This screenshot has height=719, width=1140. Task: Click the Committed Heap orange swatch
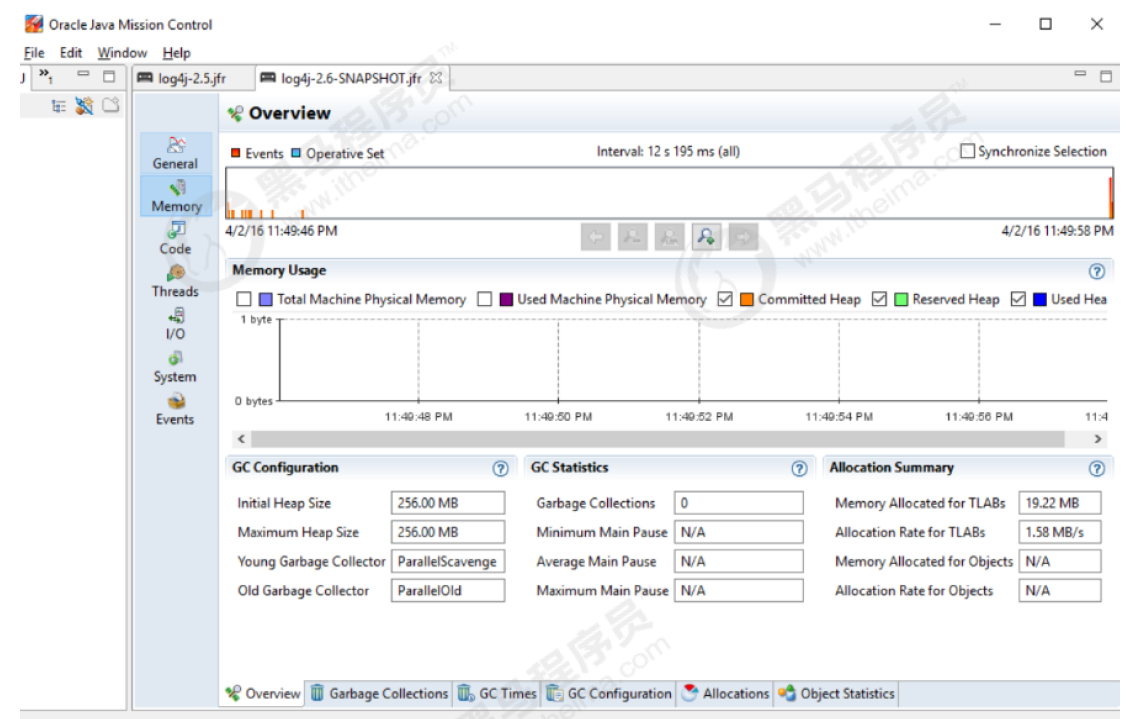(x=747, y=299)
